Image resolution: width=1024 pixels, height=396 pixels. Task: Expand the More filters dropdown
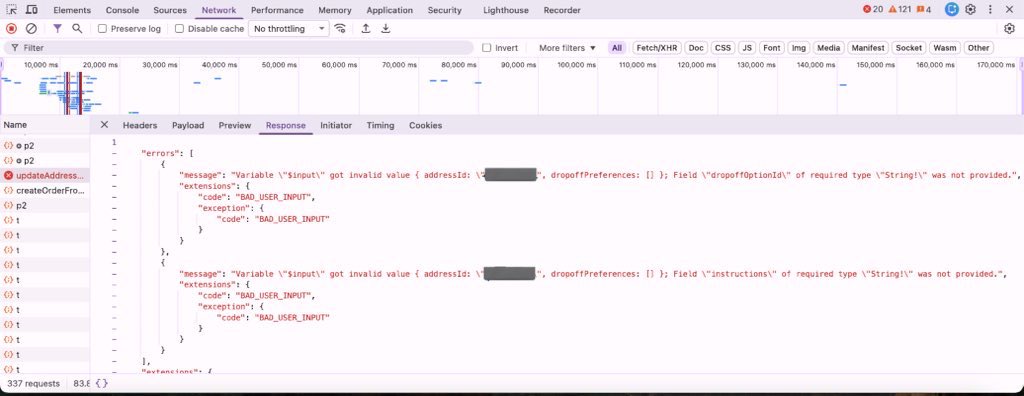tap(567, 48)
